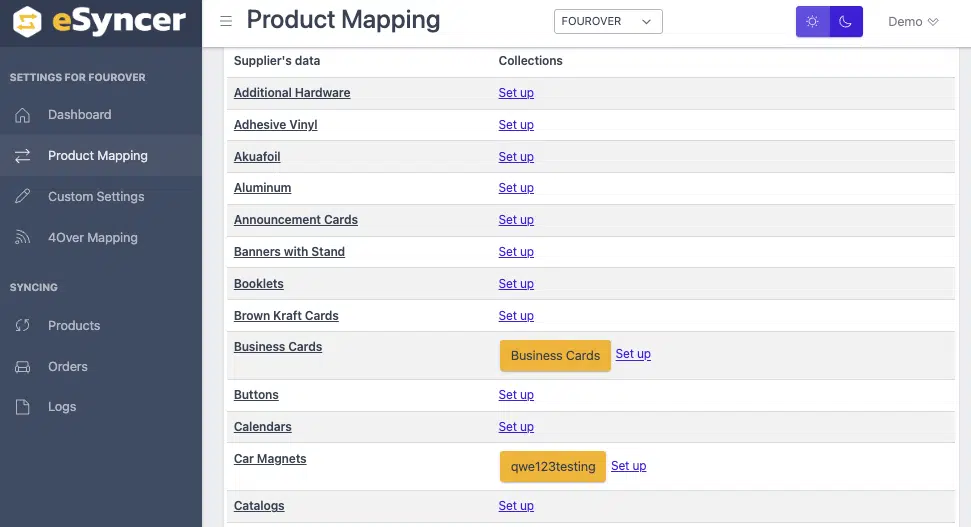Open the Banners with Stand category link
The width and height of the screenshot is (971, 527).
click(x=289, y=252)
